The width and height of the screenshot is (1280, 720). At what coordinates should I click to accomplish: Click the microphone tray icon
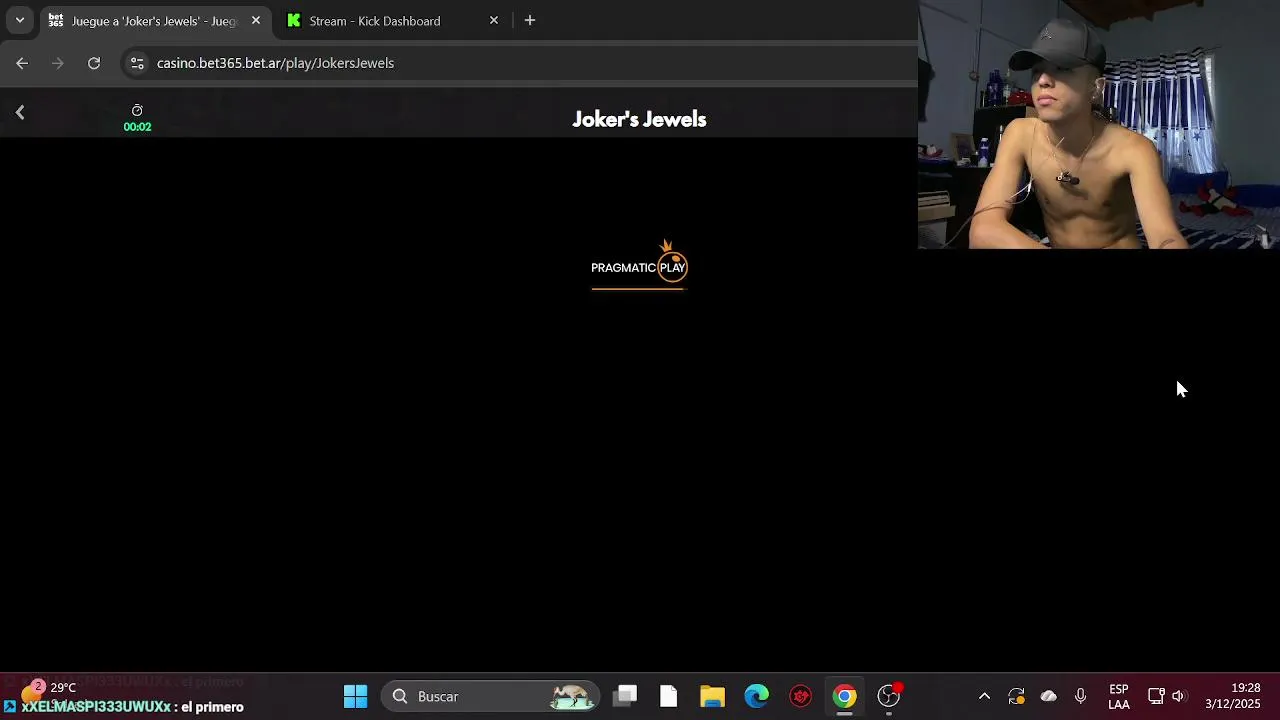point(1080,696)
